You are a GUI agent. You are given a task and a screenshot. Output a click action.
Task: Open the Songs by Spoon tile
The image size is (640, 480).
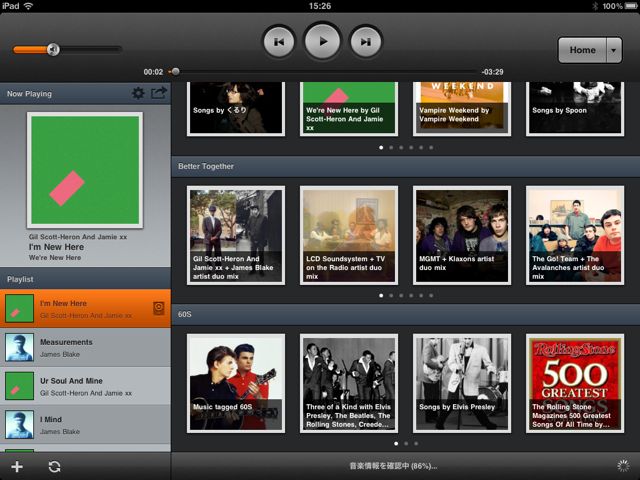tap(575, 109)
